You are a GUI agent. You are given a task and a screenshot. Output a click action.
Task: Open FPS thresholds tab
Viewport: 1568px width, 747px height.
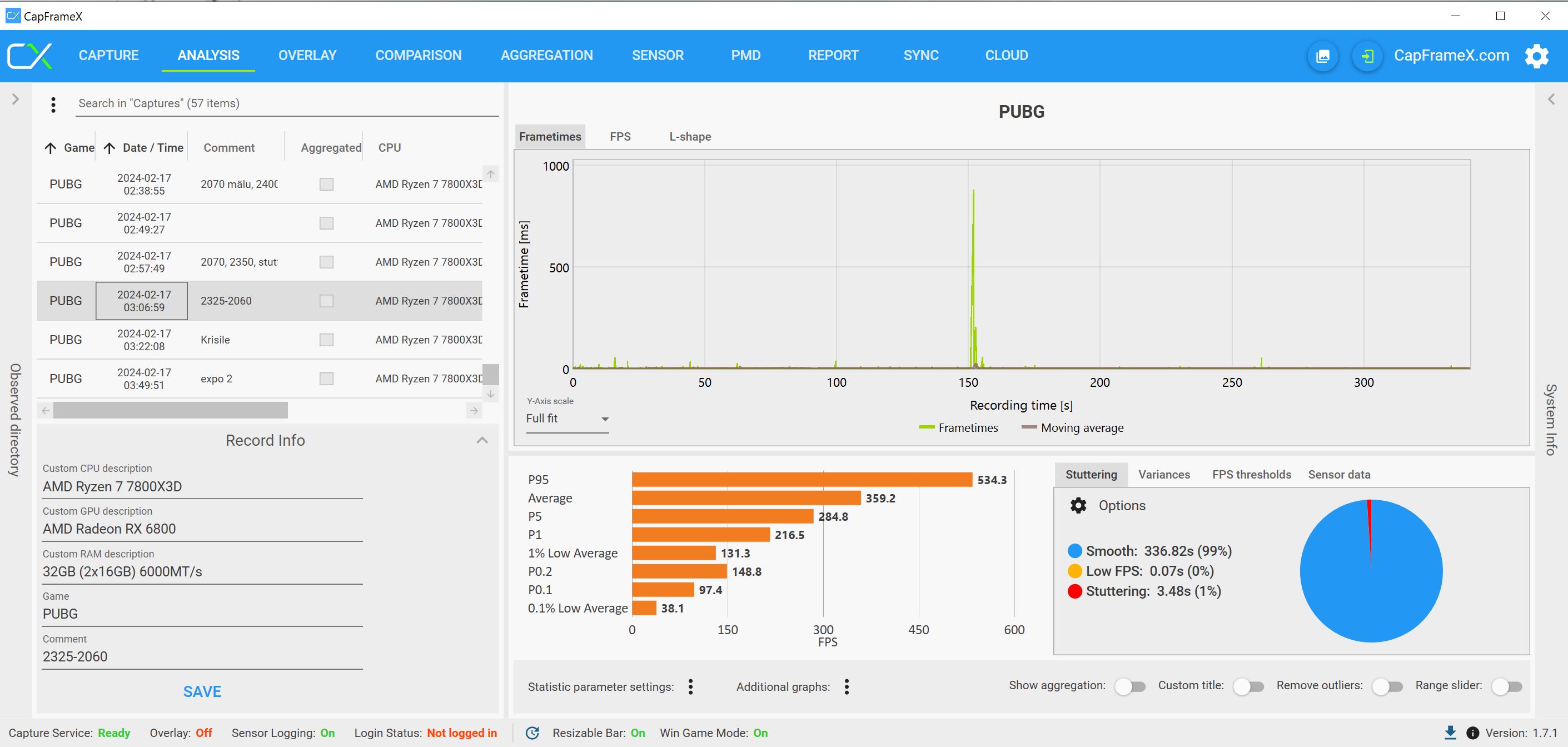(1252, 474)
